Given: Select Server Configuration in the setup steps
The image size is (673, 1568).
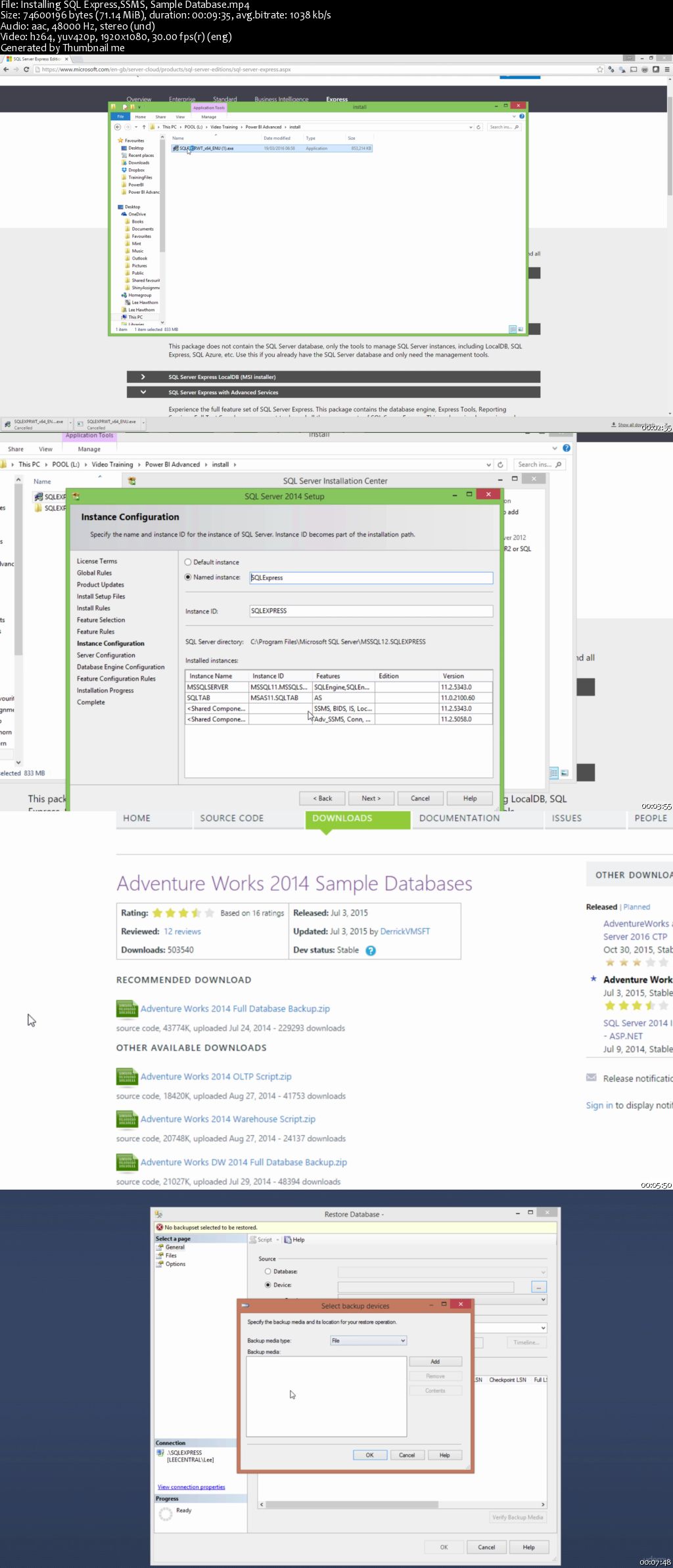Looking at the screenshot, I should coord(106,656).
